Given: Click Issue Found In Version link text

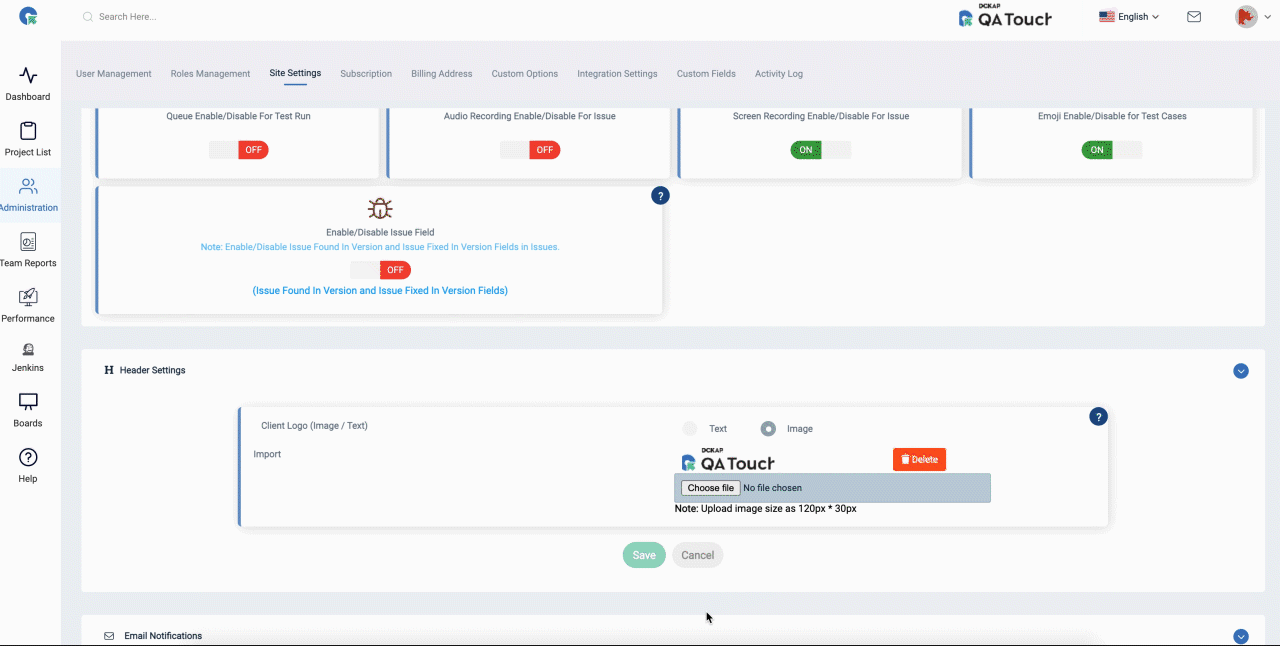Looking at the screenshot, I should tap(380, 290).
